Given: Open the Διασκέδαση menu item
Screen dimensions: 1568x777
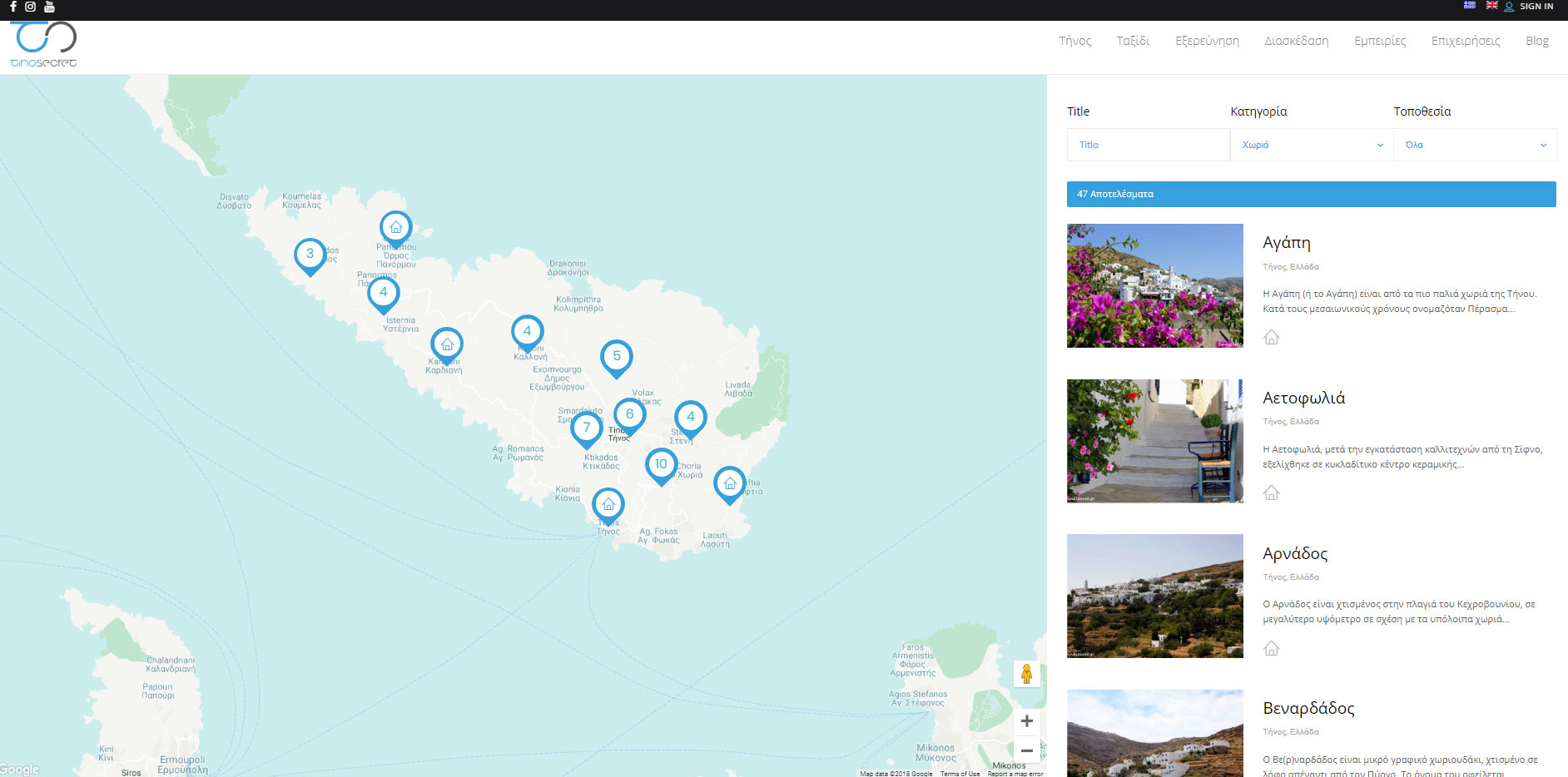Looking at the screenshot, I should 1296,41.
